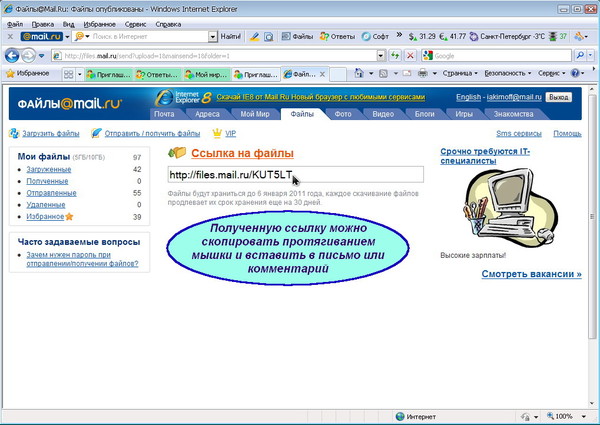
Task: Expand the Mail.ru toolbar double-chevron overflow
Action: point(399,35)
